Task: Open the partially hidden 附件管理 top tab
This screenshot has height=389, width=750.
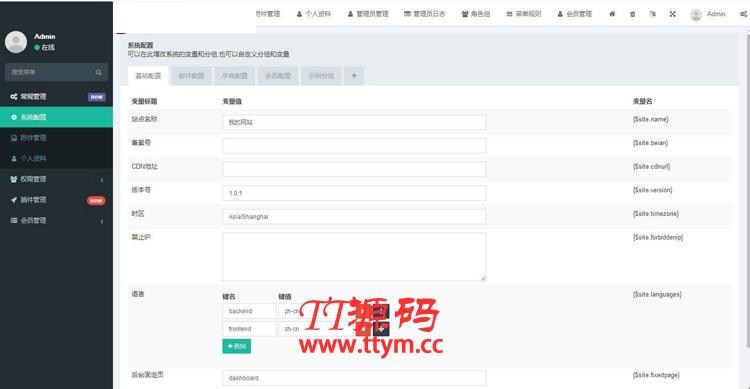Action: tap(268, 14)
